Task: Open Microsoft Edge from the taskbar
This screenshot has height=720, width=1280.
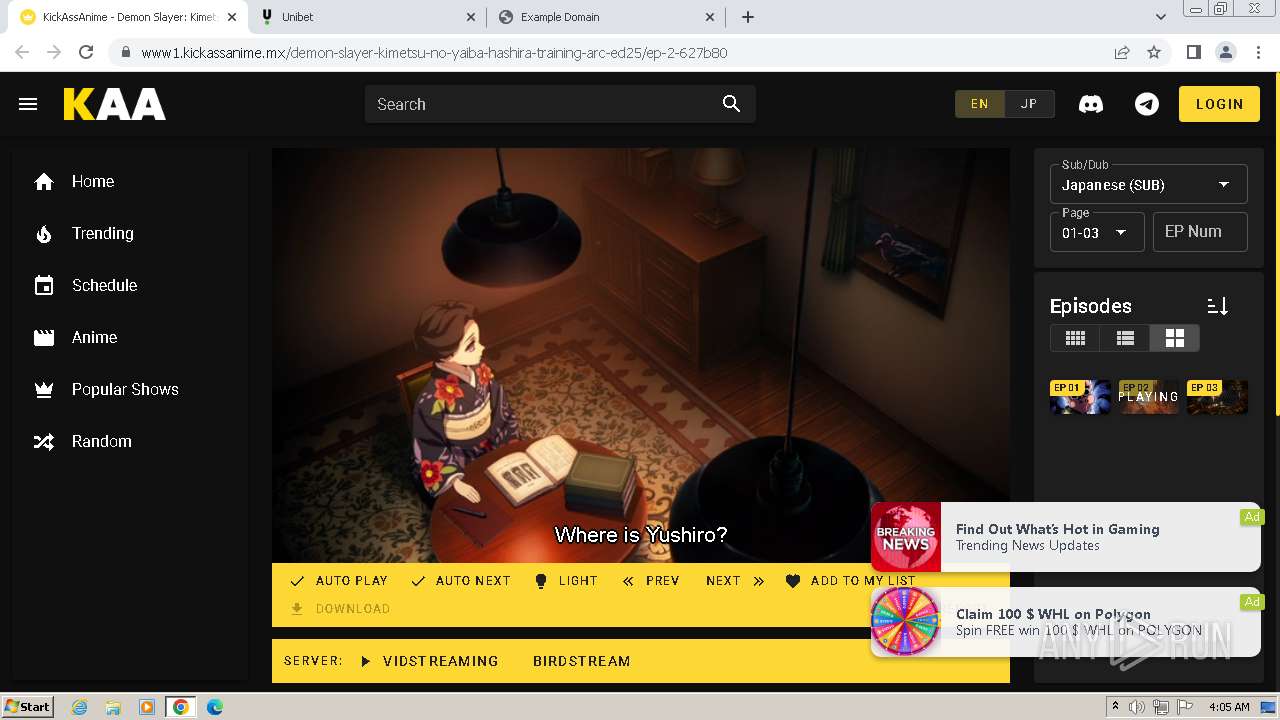Action: 214,707
